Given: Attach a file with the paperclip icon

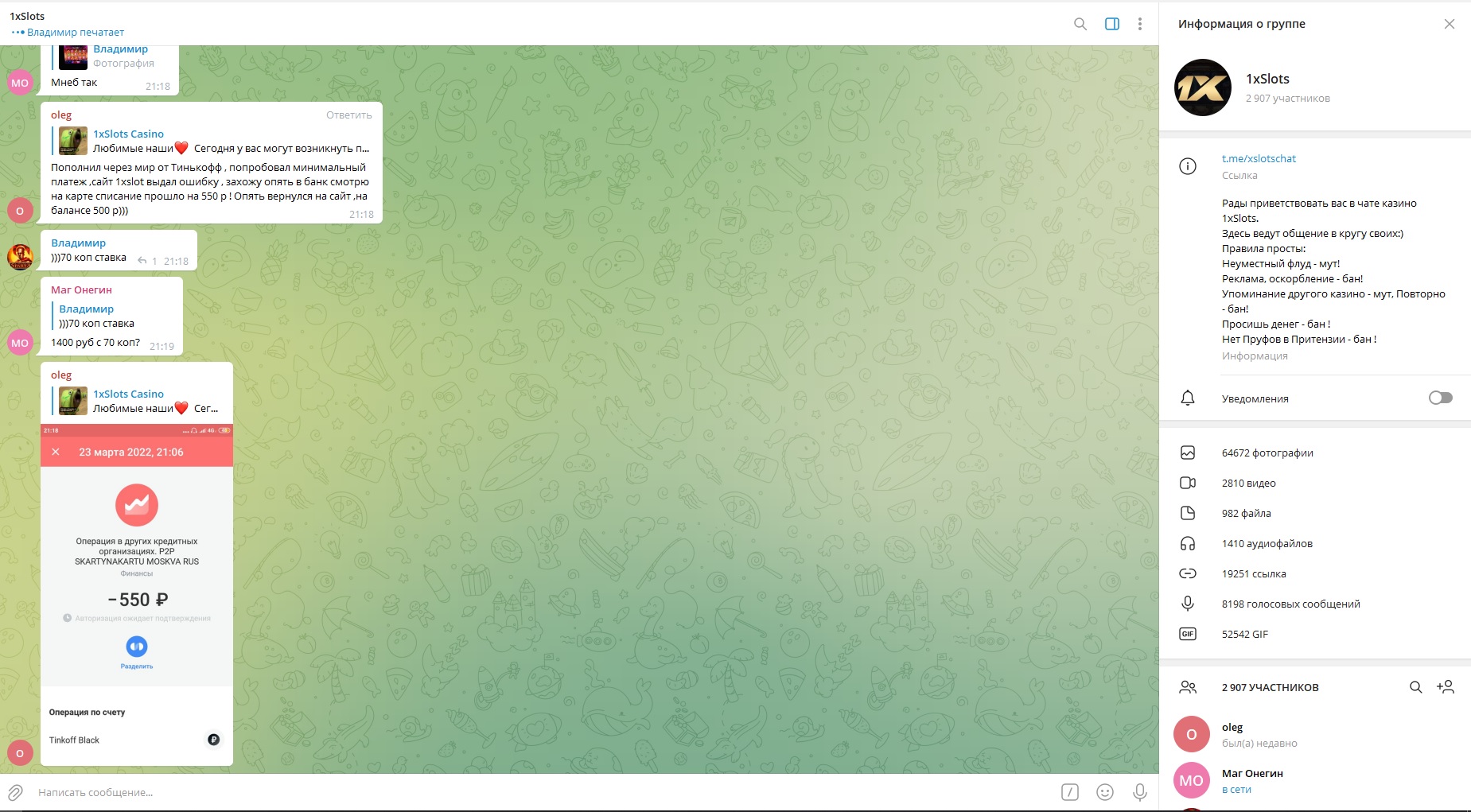Looking at the screenshot, I should click(15, 792).
